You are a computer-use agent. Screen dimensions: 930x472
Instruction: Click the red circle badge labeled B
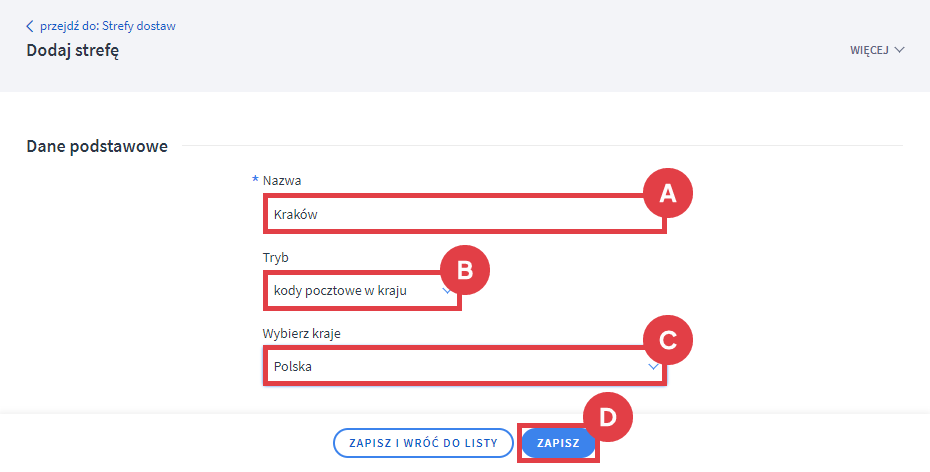point(463,269)
